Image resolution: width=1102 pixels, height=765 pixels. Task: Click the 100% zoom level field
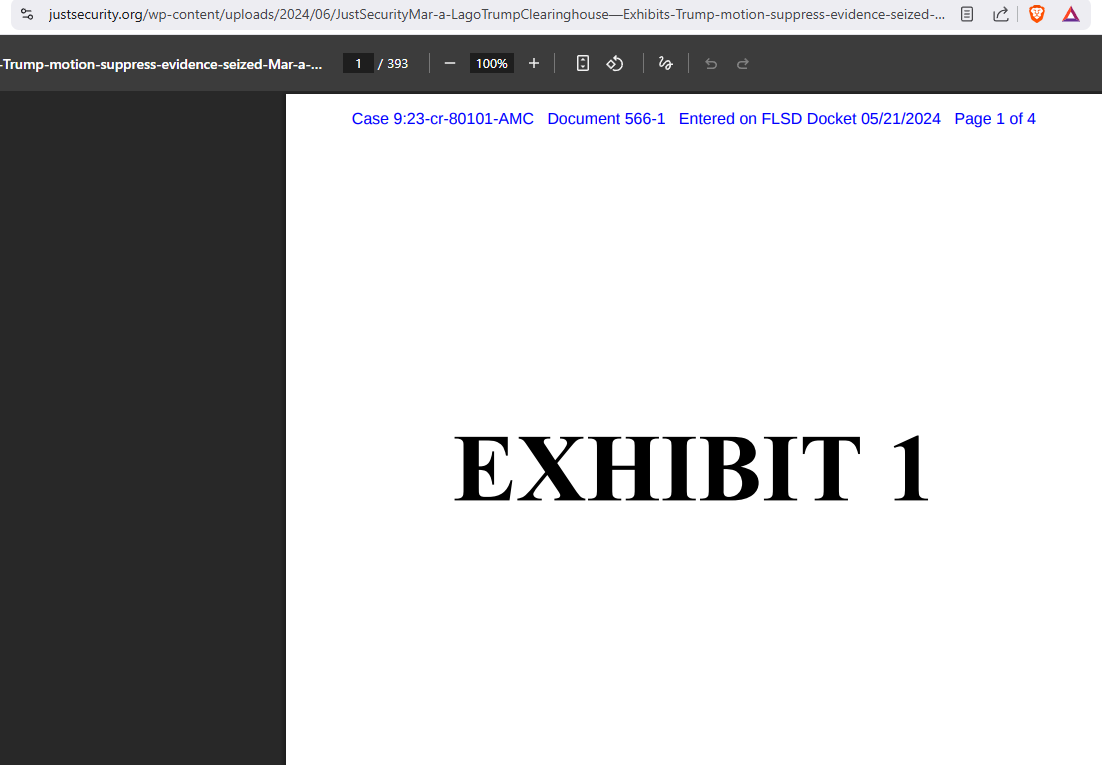point(491,64)
